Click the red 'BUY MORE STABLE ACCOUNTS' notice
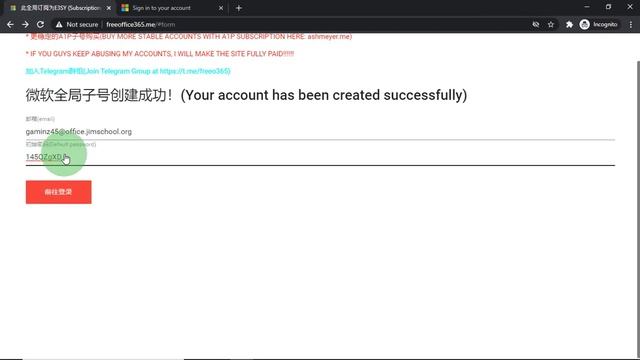This screenshot has height=360, width=640. click(189, 37)
